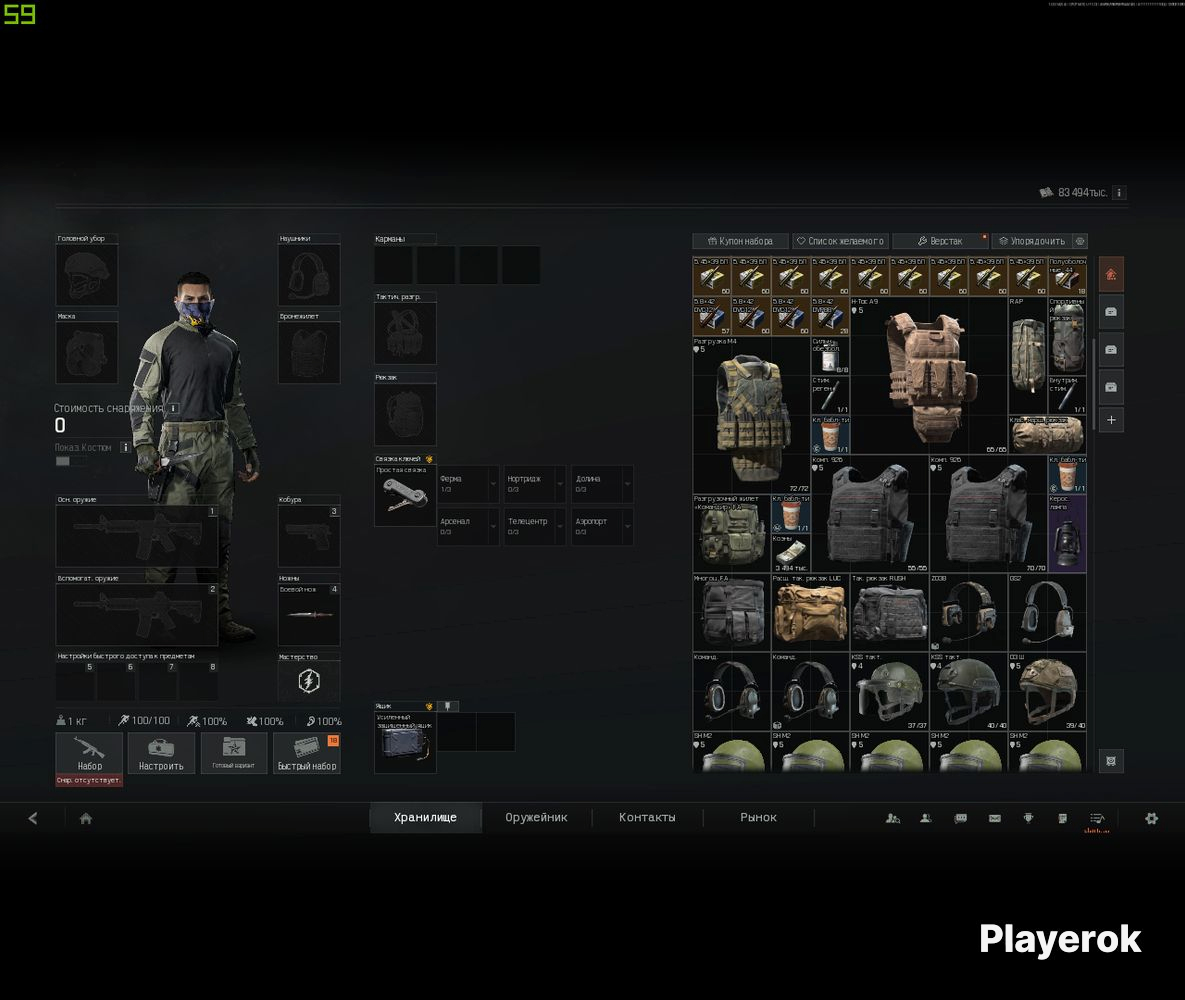
Task: Open the second stash container tab
Action: pyautogui.click(x=1111, y=311)
